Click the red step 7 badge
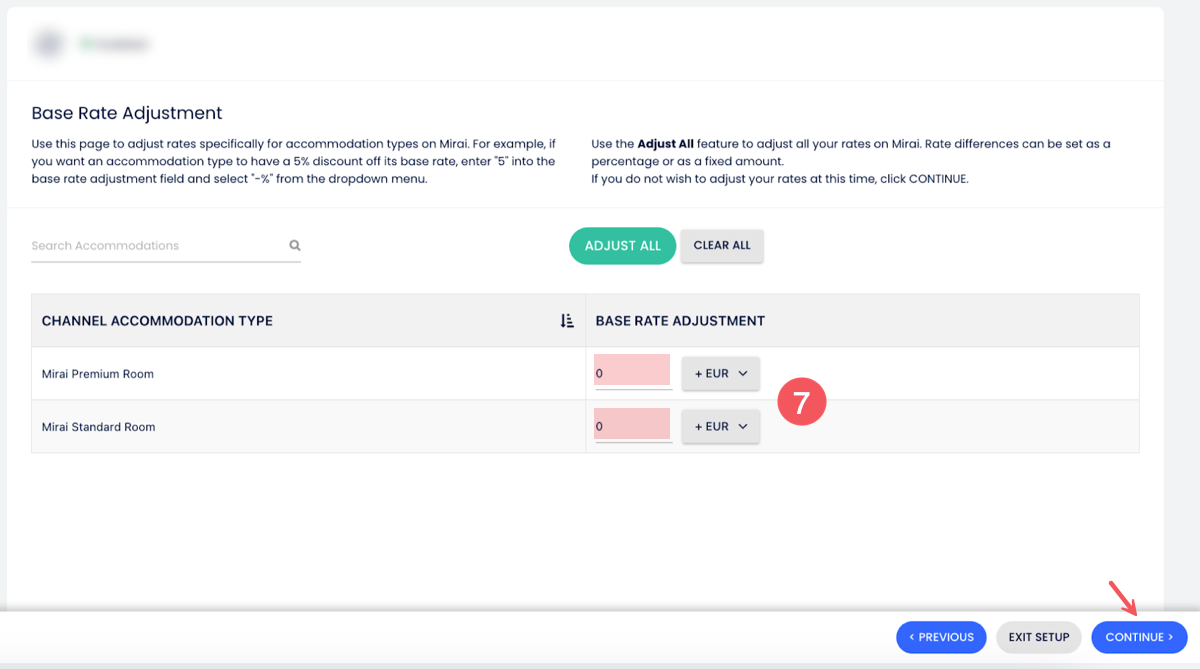This screenshot has height=669, width=1200. point(801,402)
